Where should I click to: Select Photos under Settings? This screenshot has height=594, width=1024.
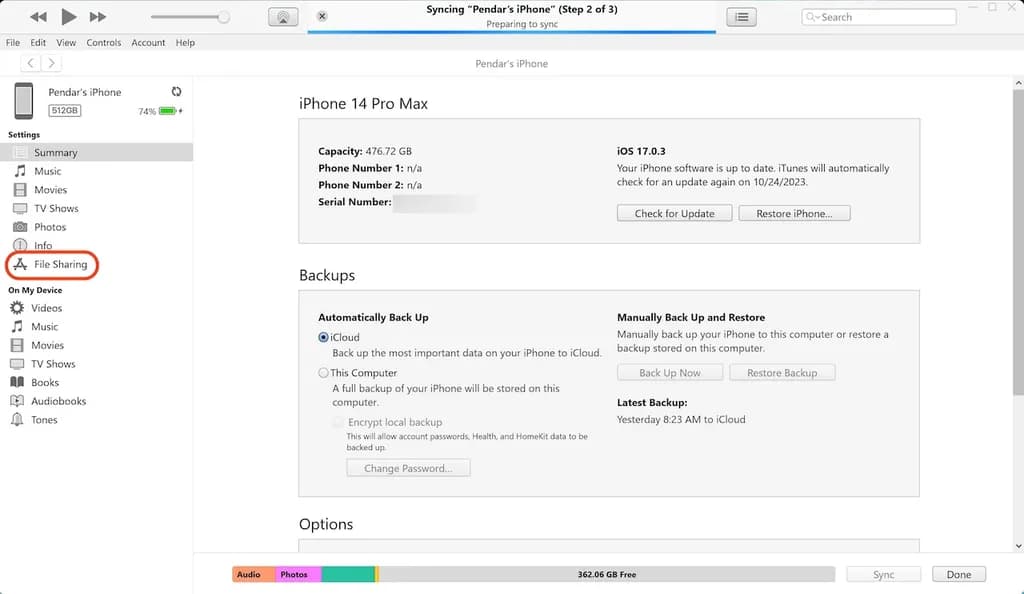(x=50, y=227)
